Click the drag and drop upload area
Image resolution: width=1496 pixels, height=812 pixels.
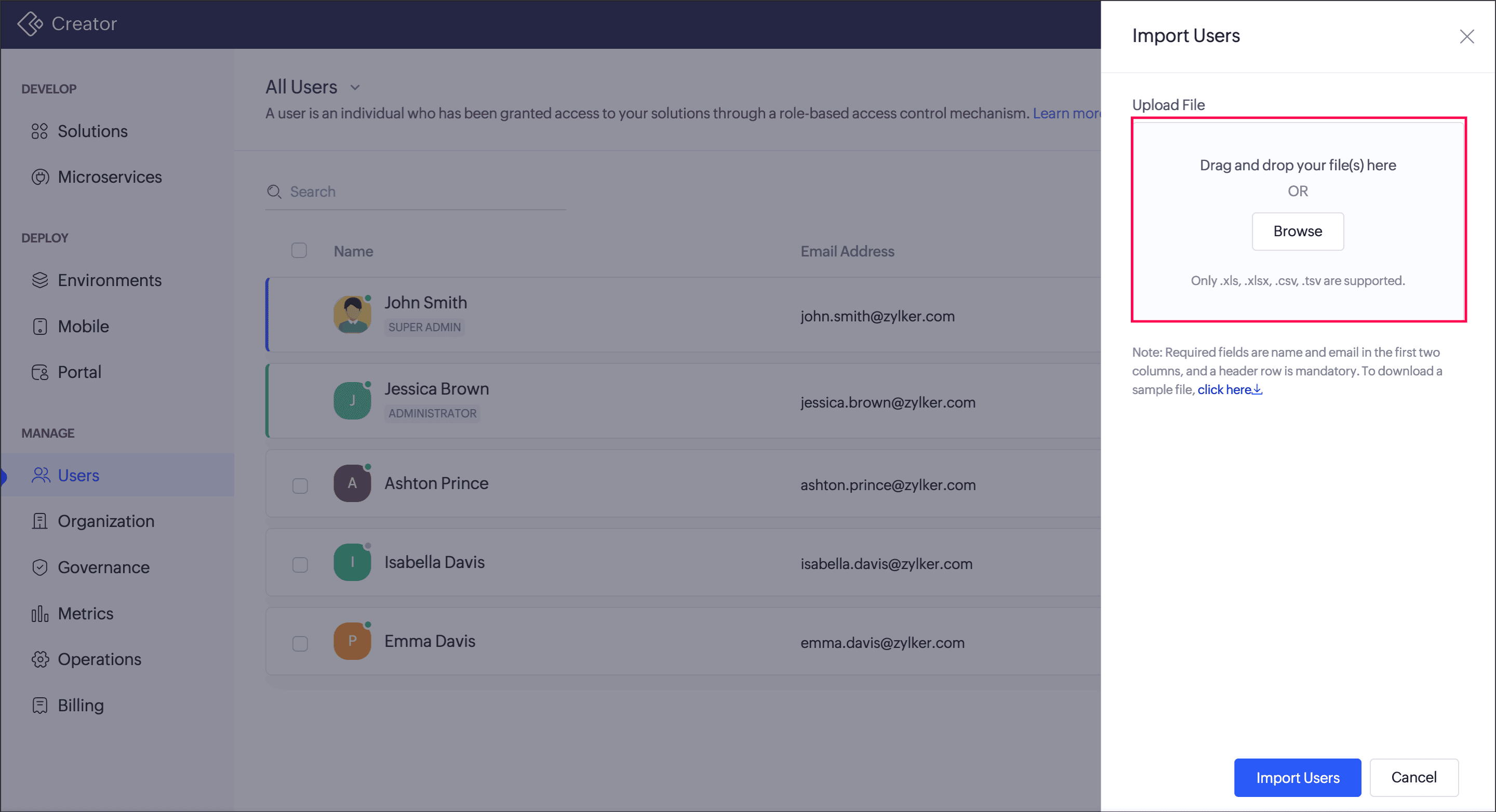(x=1299, y=220)
